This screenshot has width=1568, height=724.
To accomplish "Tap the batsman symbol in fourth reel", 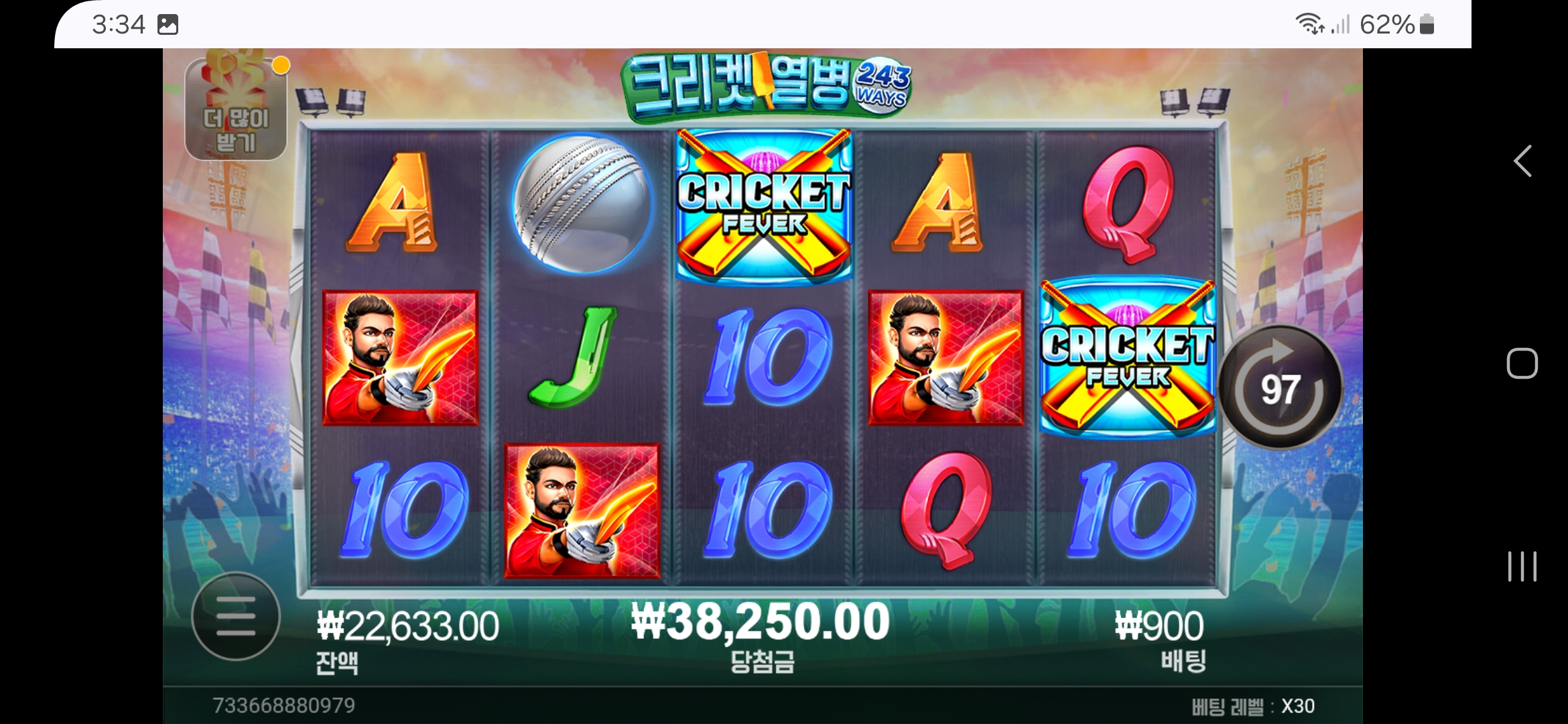I will point(945,357).
